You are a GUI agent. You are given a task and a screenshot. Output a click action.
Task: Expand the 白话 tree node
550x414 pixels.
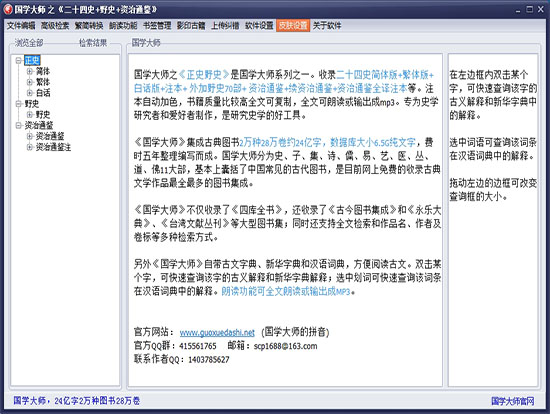[30, 93]
